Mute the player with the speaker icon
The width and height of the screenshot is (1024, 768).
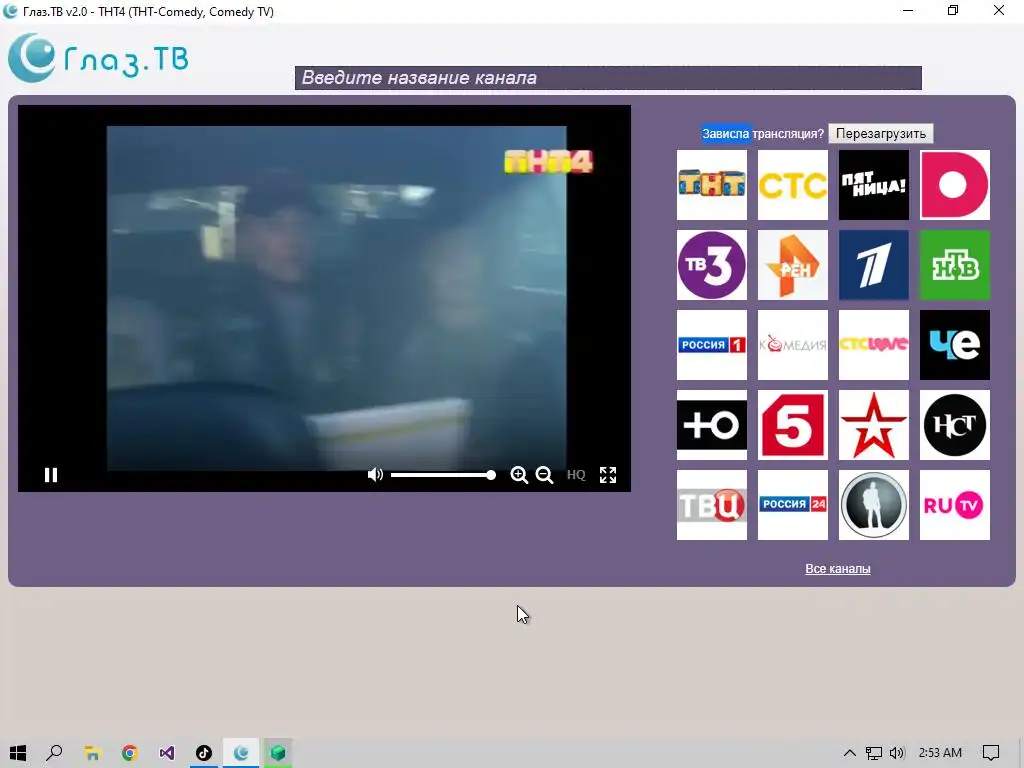pos(375,475)
